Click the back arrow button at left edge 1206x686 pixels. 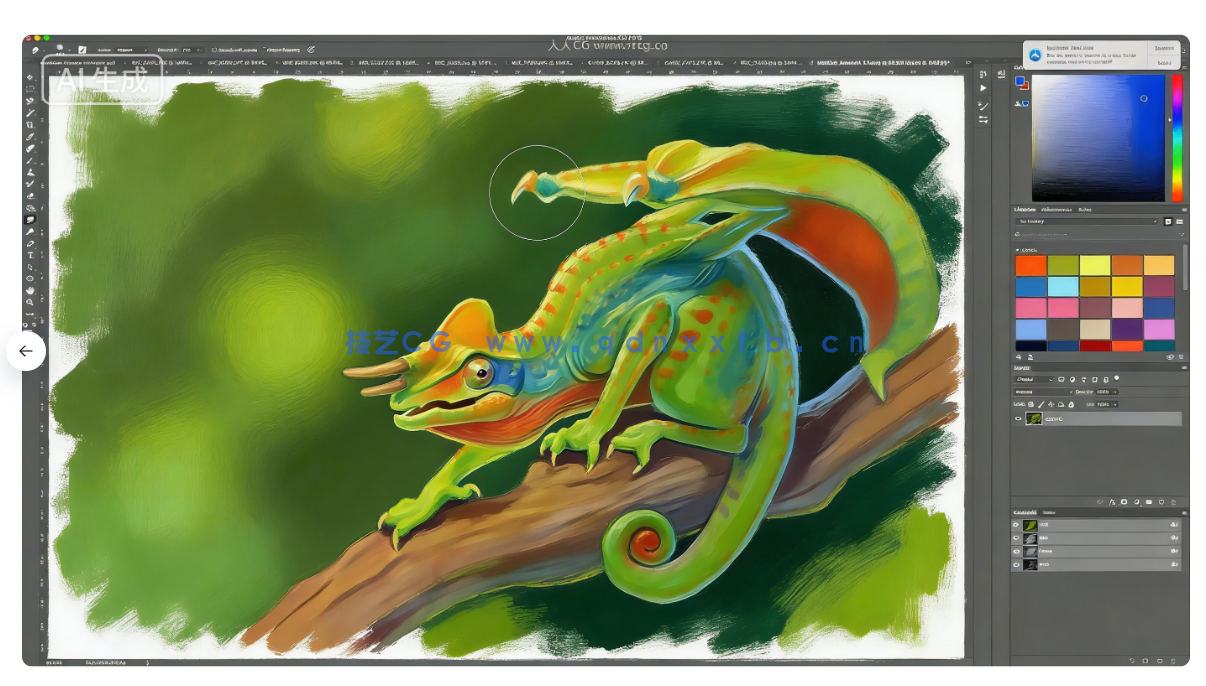(x=26, y=351)
